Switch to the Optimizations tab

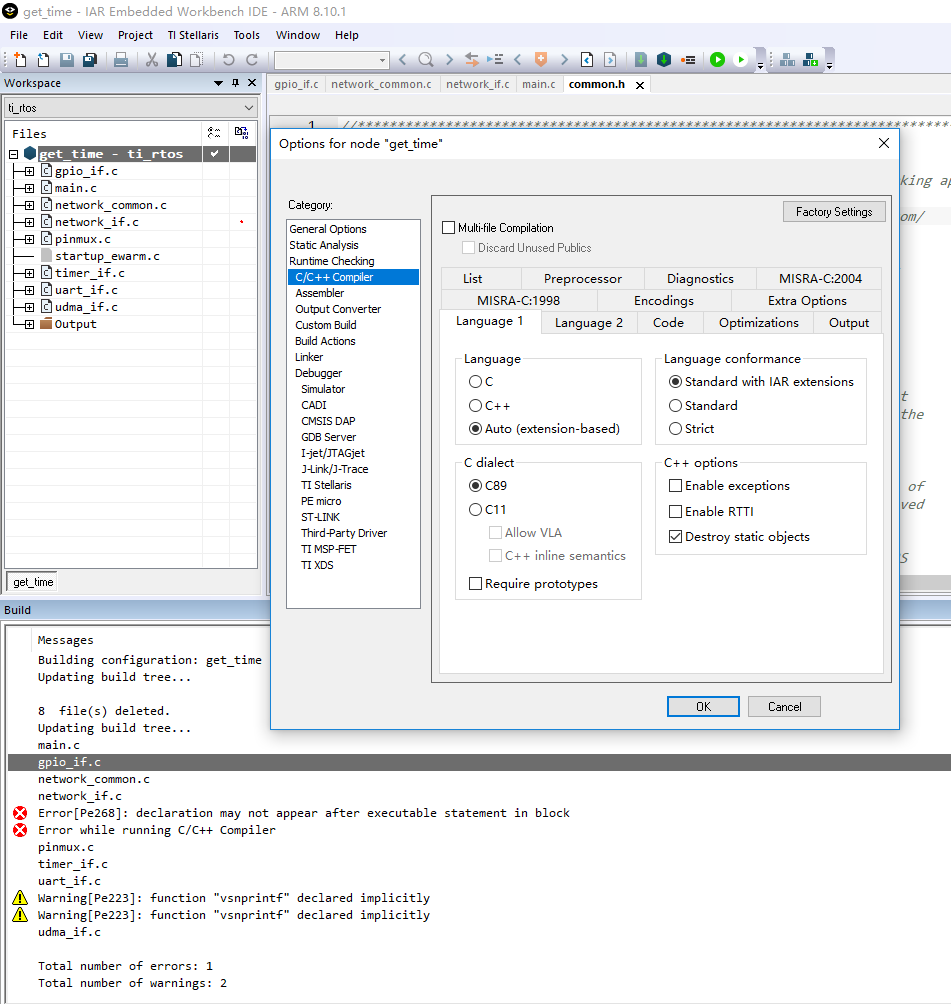(x=758, y=322)
